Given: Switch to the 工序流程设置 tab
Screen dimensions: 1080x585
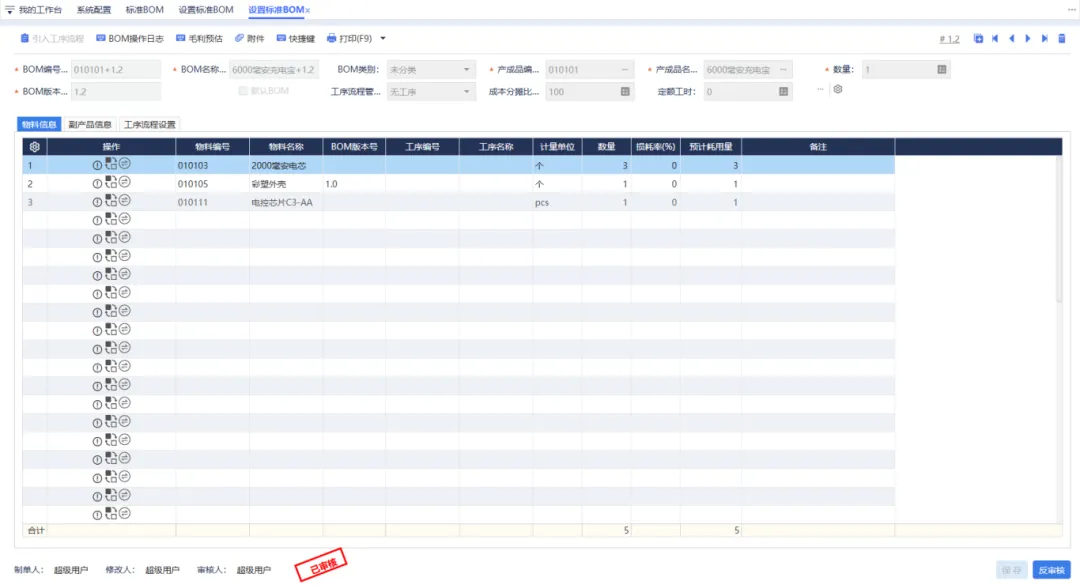Looking at the screenshot, I should pyautogui.click(x=149, y=125).
